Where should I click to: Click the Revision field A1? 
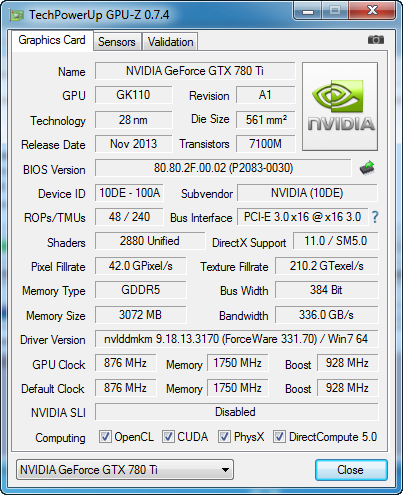coord(265,95)
